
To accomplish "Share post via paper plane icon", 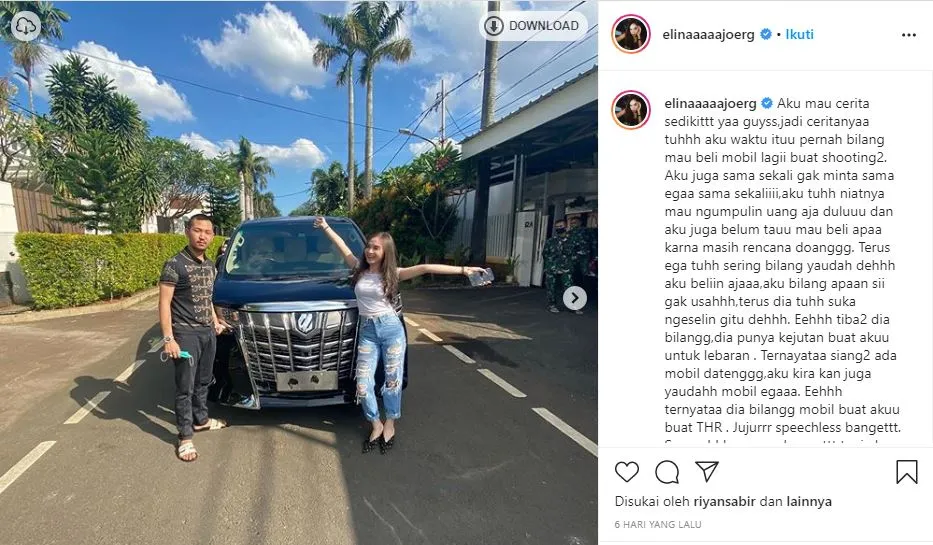I will click(x=707, y=471).
